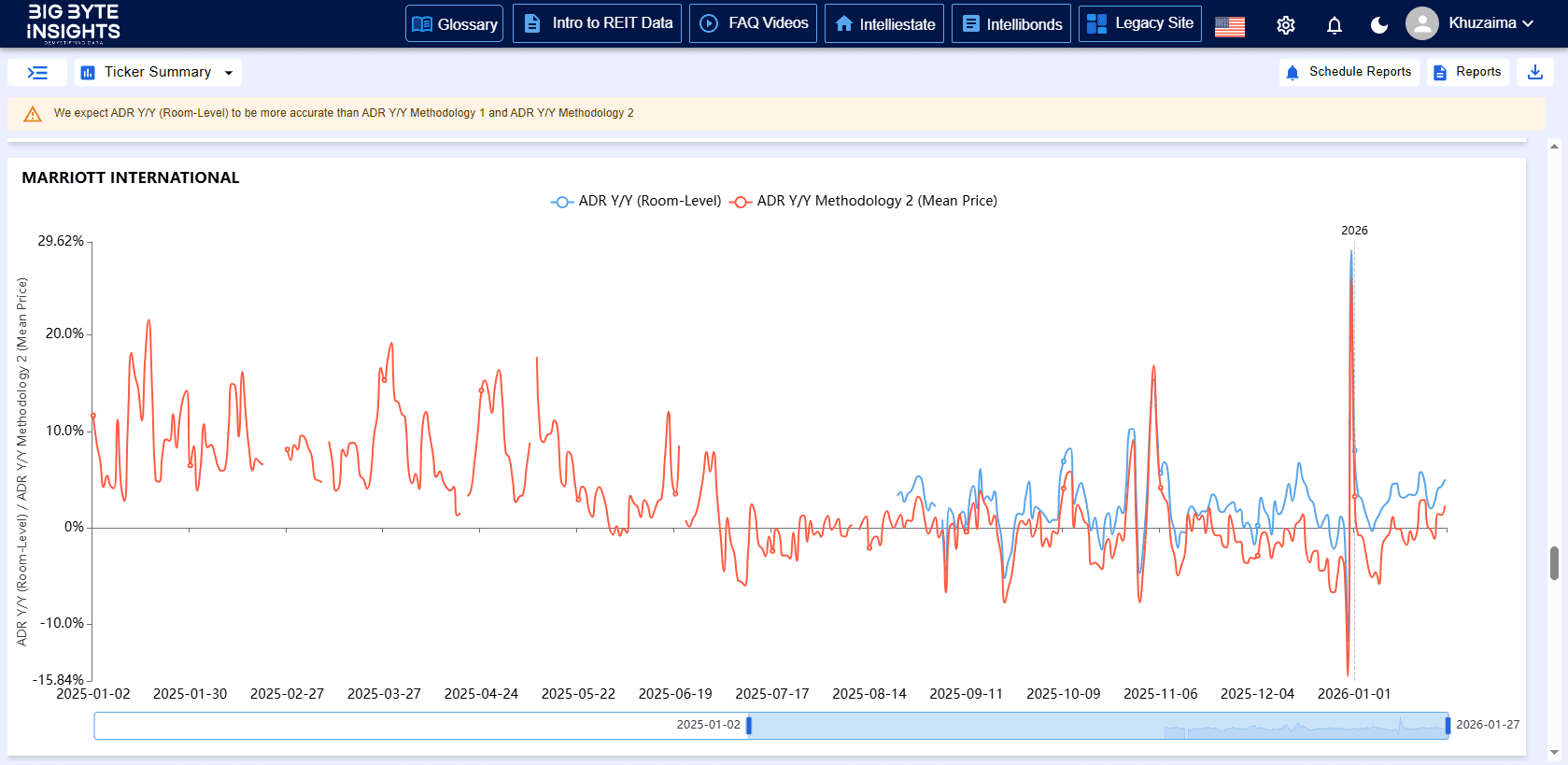Screen dimensions: 1568x765
Task: Click Schedule Reports button
Action: 1349,72
